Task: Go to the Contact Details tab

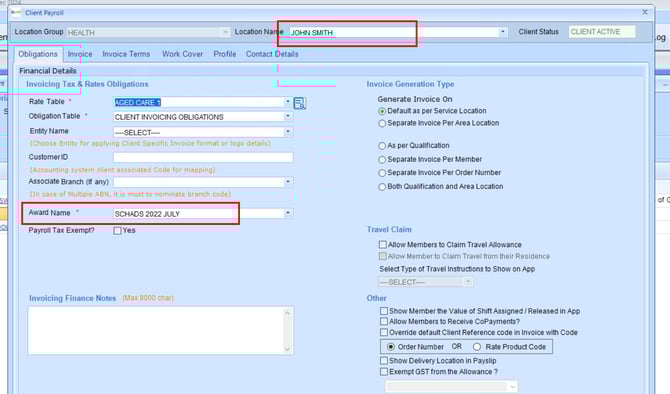Action: point(272,54)
